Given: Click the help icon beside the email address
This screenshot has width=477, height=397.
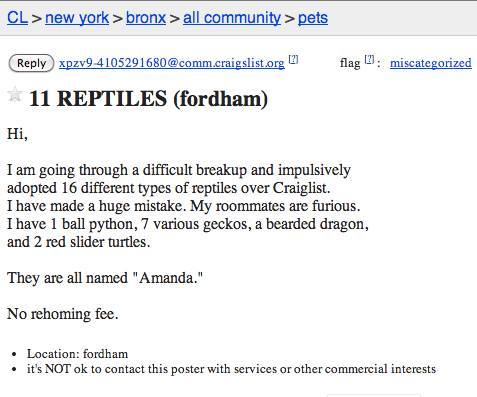Looking at the screenshot, I should (x=293, y=59).
